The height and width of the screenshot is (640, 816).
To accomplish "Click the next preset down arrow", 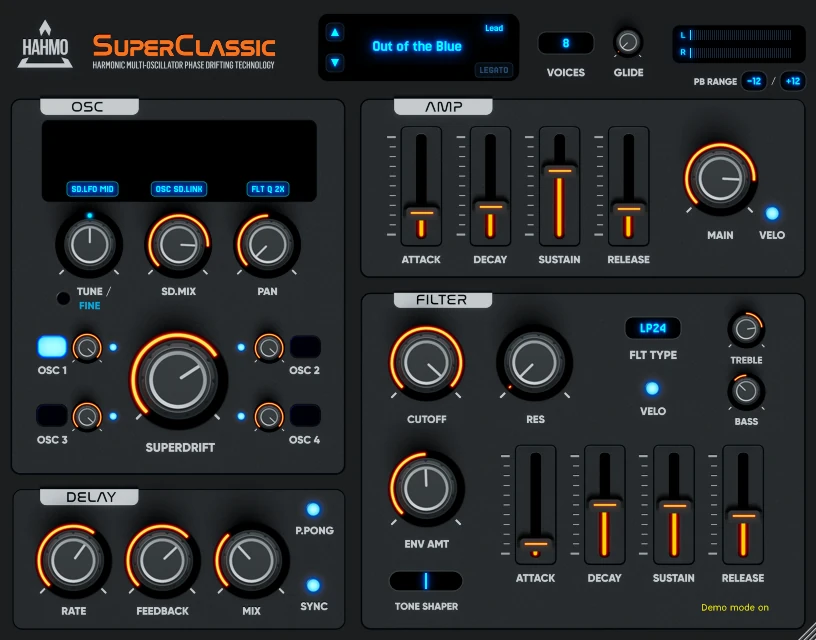I will [335, 63].
